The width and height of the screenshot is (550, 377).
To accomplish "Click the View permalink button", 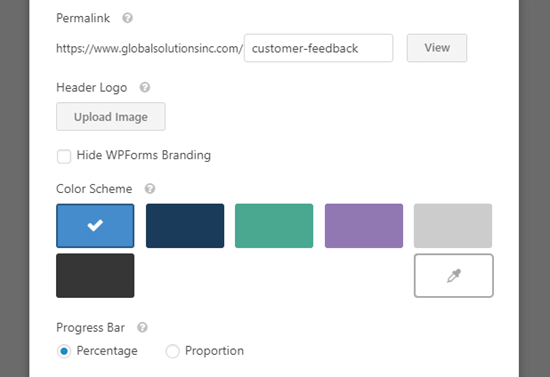I will point(437,48).
